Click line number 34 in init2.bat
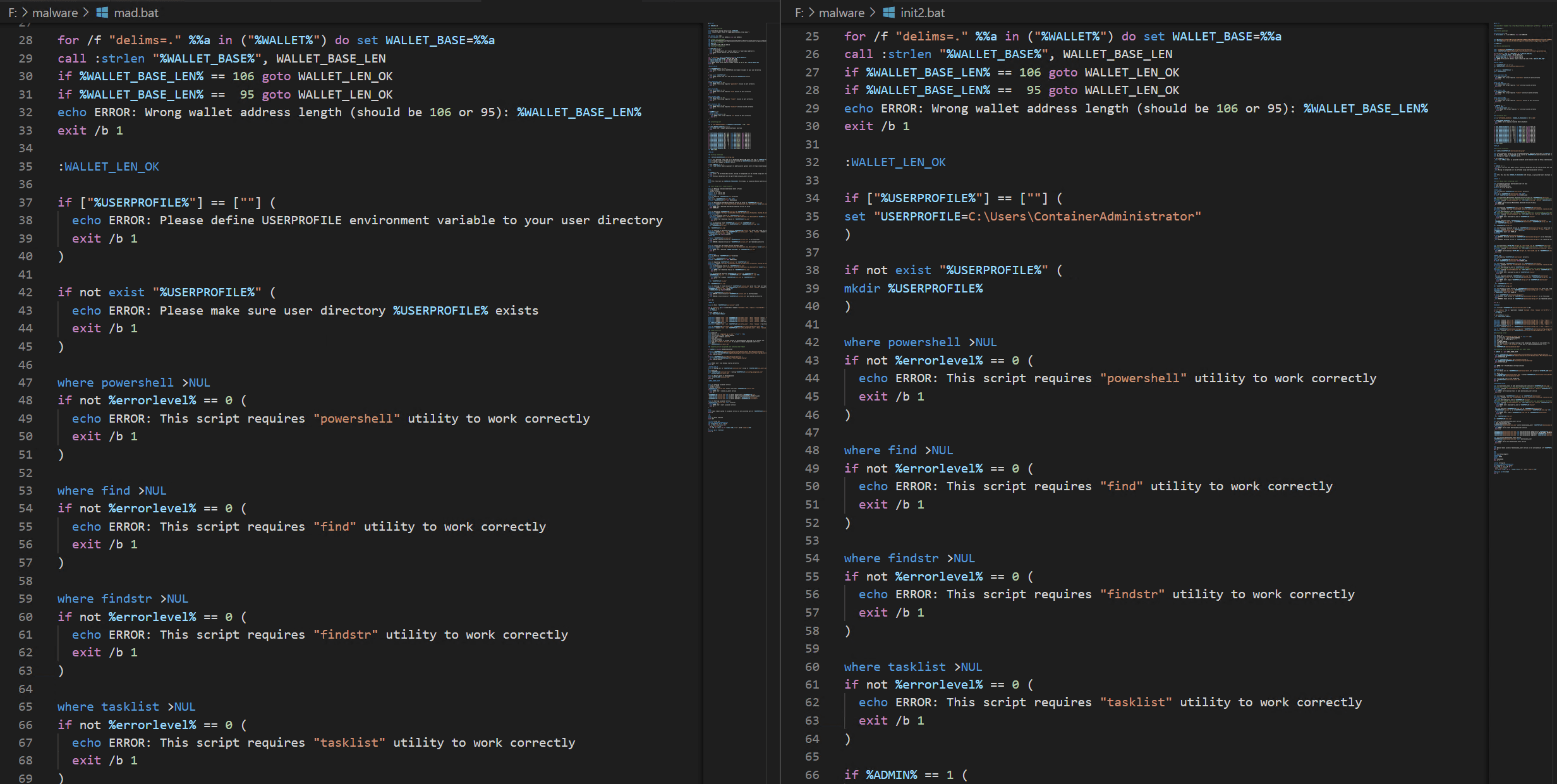The width and height of the screenshot is (1557, 784). point(812,198)
